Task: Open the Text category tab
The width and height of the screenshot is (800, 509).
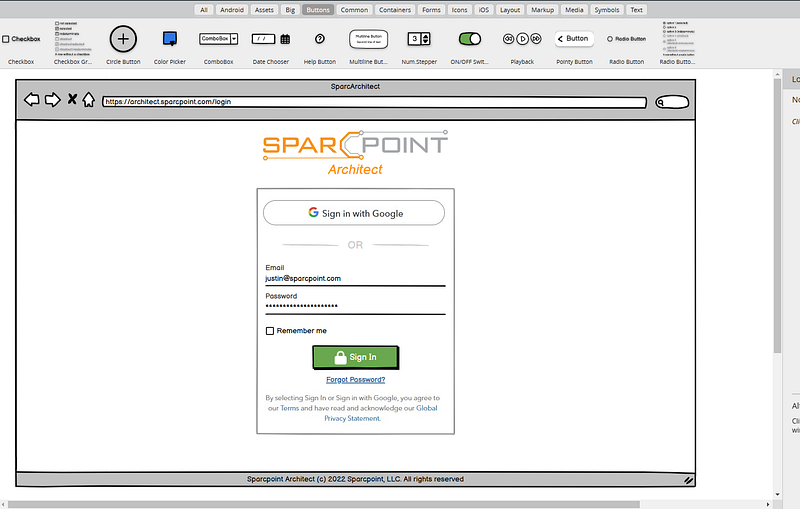Action: pyautogui.click(x=636, y=10)
